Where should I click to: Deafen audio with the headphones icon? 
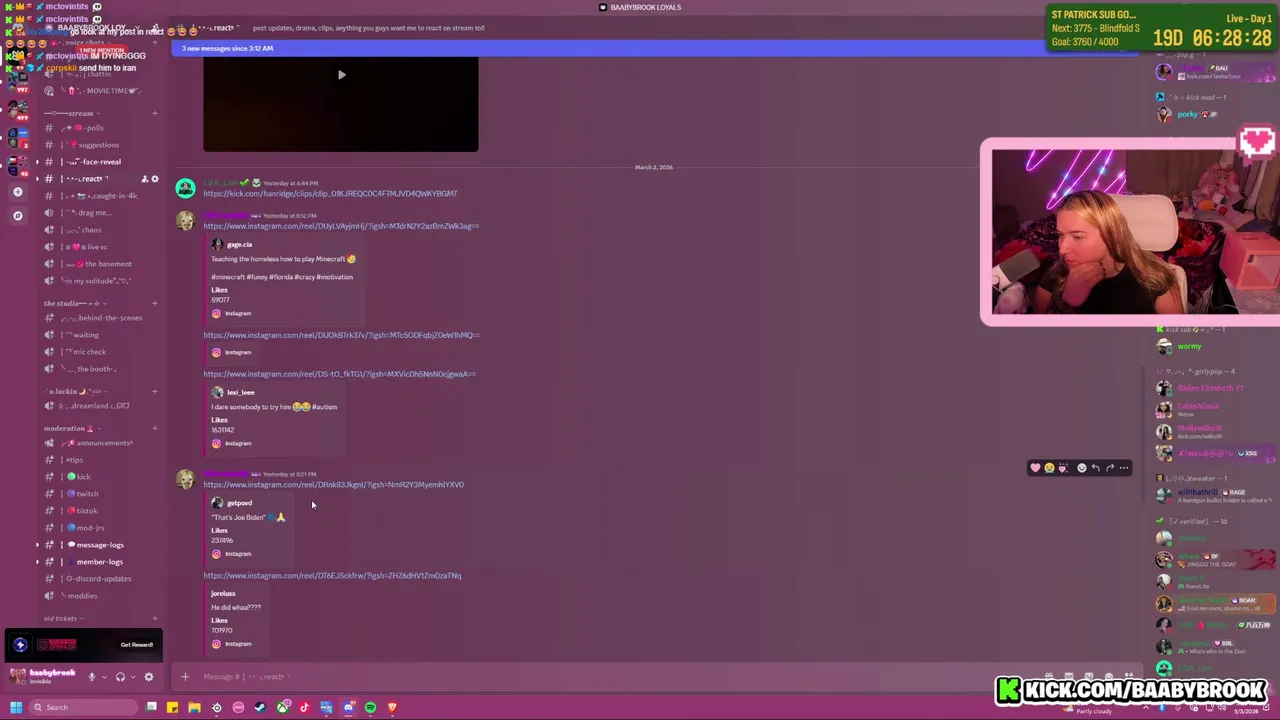(120, 677)
